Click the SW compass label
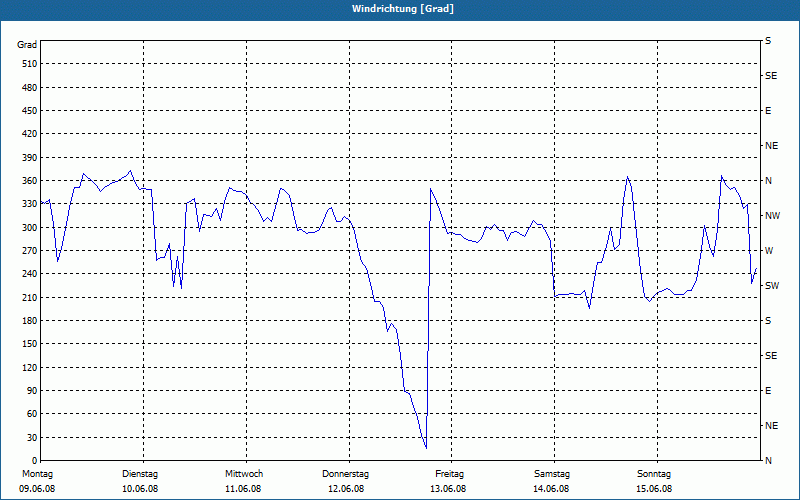This screenshot has height=500, width=800. (772, 286)
